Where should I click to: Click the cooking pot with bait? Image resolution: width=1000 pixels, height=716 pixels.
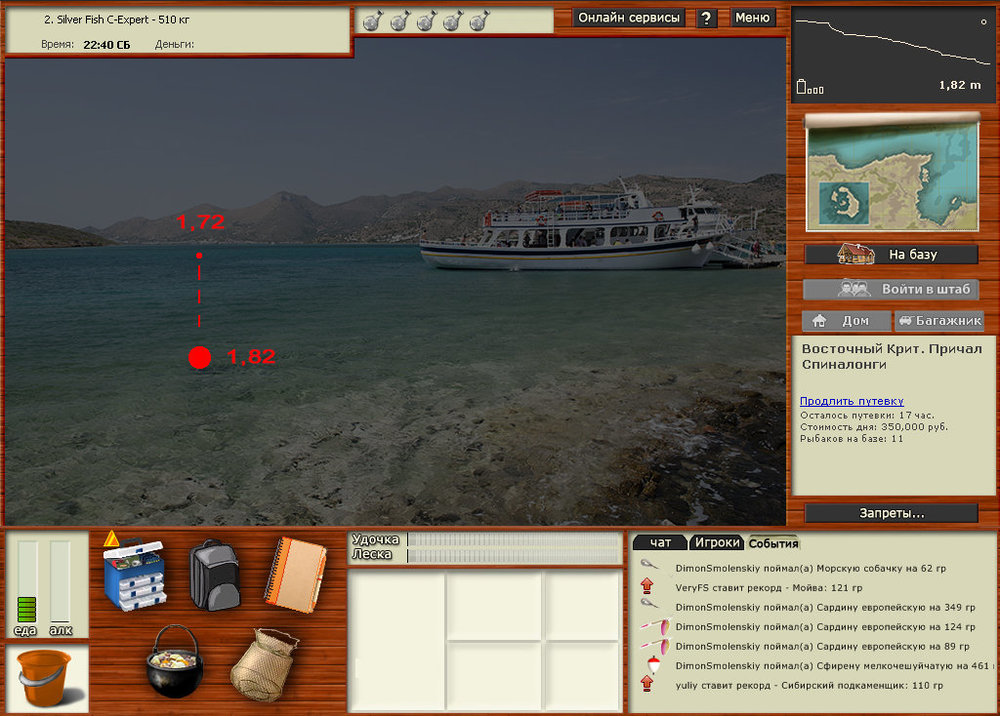pos(175,661)
